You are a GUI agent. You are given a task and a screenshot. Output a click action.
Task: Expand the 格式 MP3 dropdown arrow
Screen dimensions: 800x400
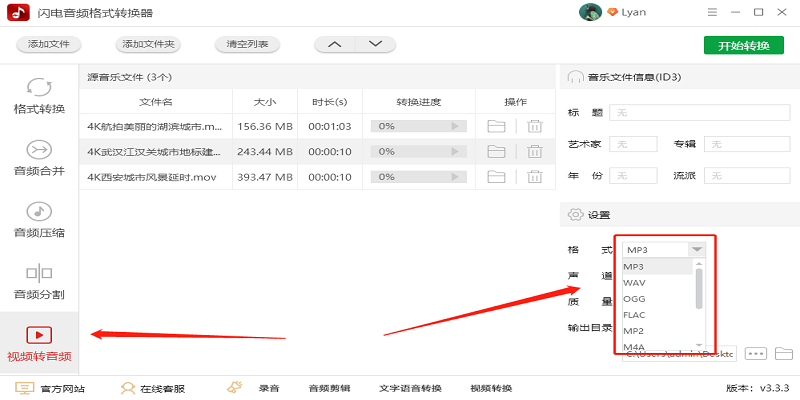[697, 249]
